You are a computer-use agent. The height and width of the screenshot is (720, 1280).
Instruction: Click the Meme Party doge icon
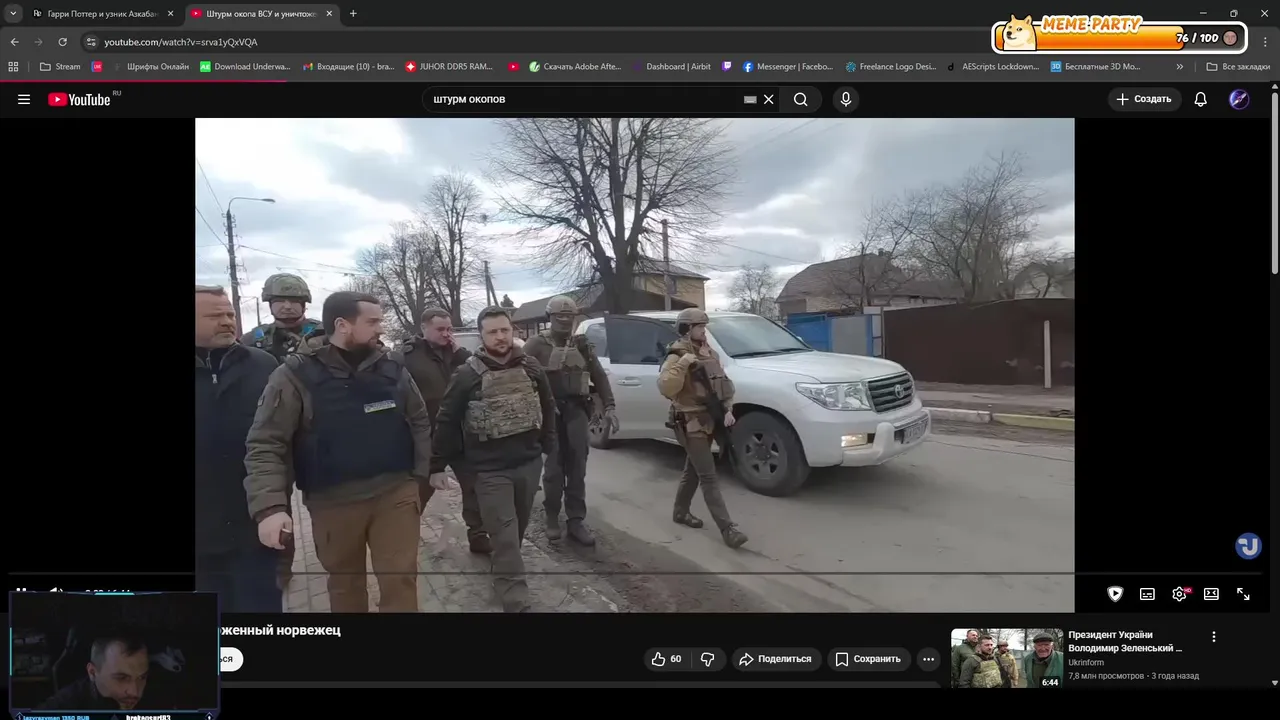coord(1018,33)
